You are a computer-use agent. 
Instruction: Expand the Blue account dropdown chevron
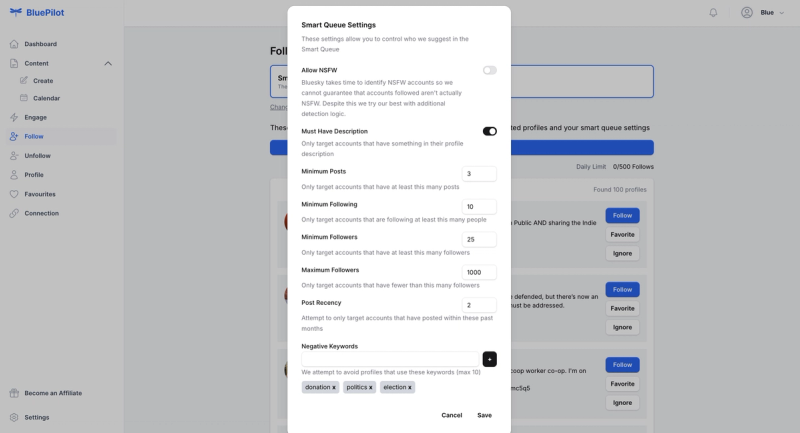[x=782, y=13]
